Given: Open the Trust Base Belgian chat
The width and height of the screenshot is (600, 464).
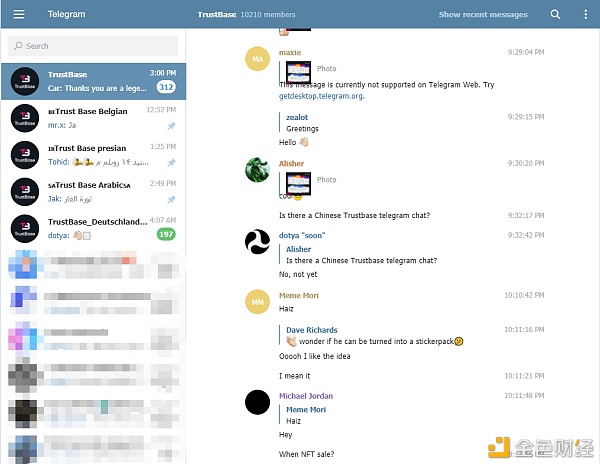Looking at the screenshot, I should click(x=93, y=118).
